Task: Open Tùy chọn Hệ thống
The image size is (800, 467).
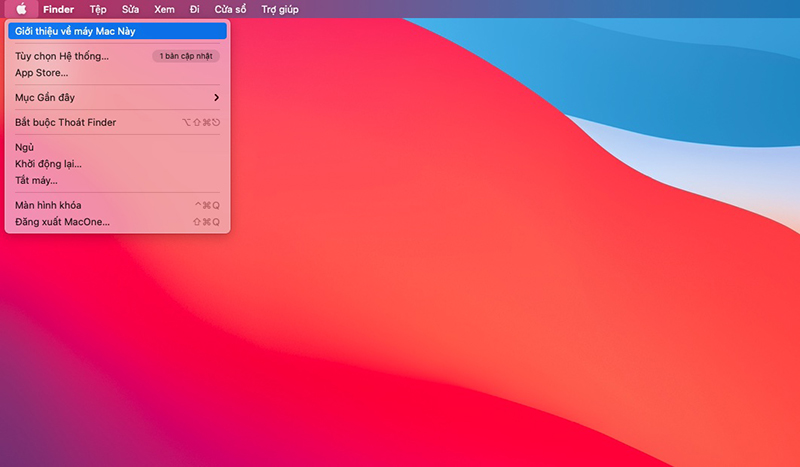Action: coord(62,56)
